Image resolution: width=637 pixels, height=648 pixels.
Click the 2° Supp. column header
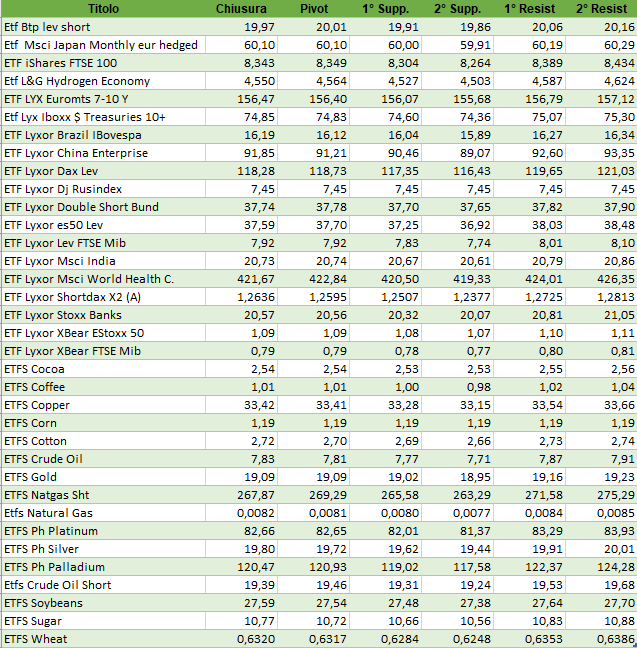pyautogui.click(x=457, y=9)
